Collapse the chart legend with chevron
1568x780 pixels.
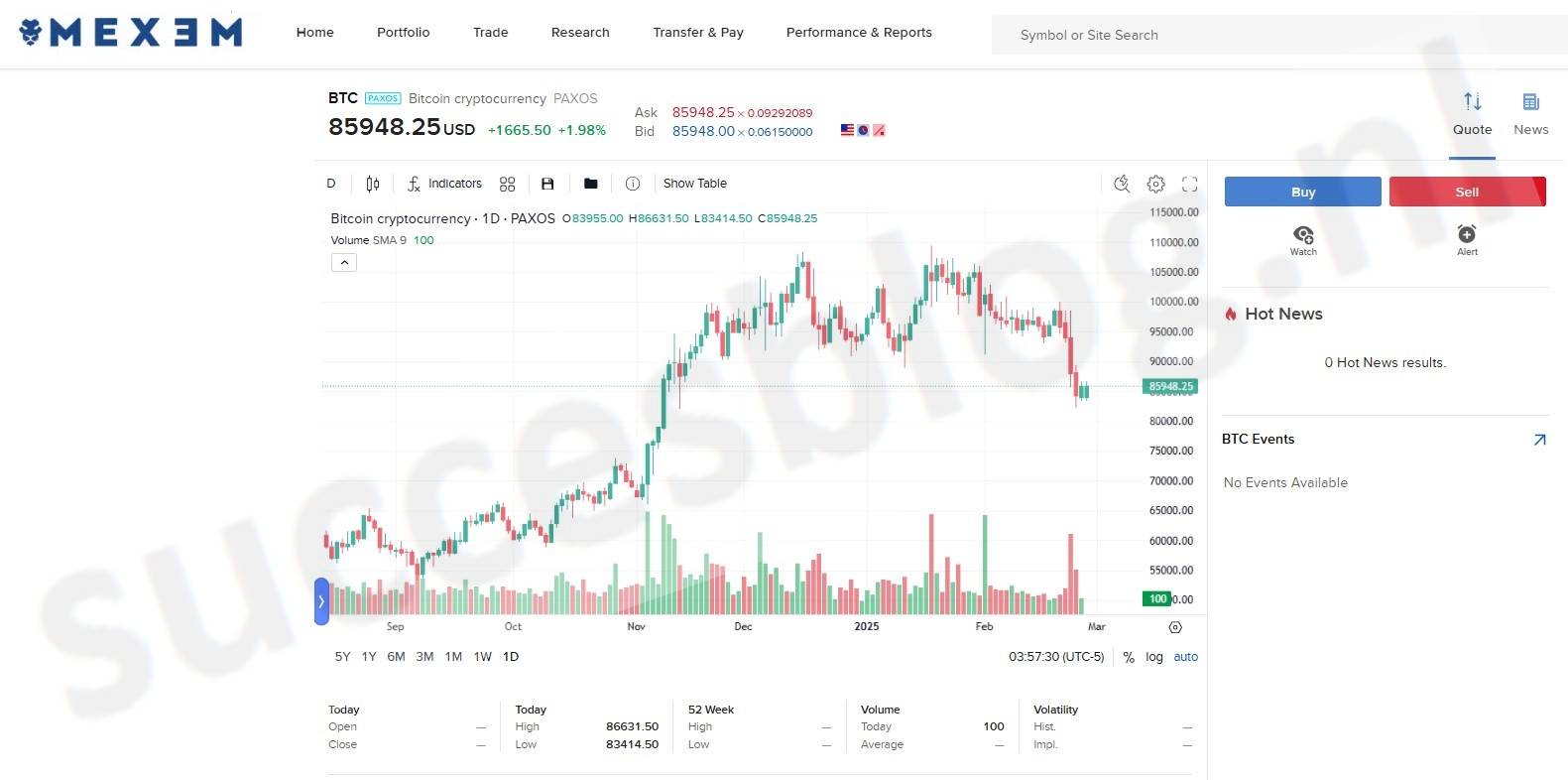point(344,263)
